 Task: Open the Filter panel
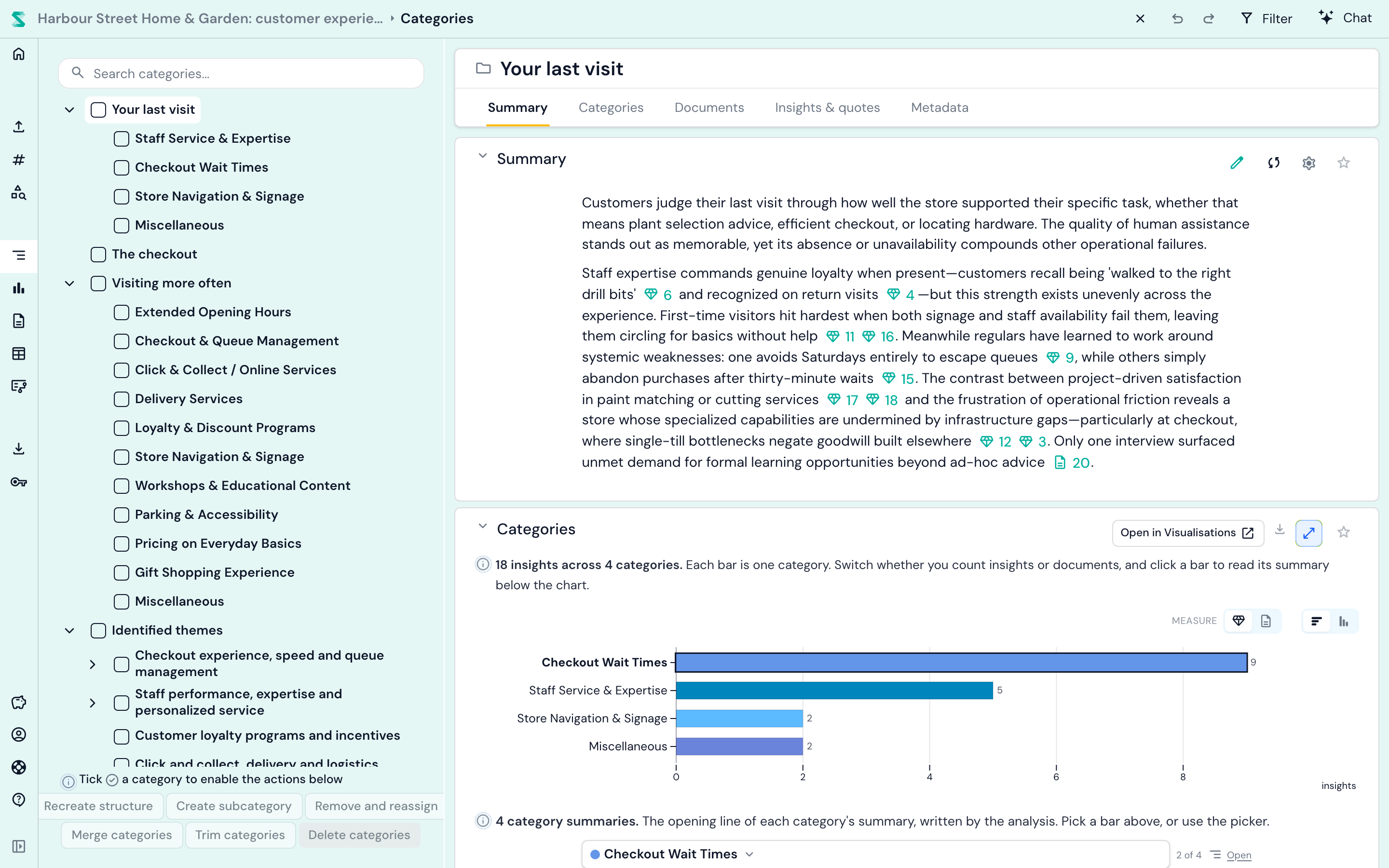(1266, 19)
